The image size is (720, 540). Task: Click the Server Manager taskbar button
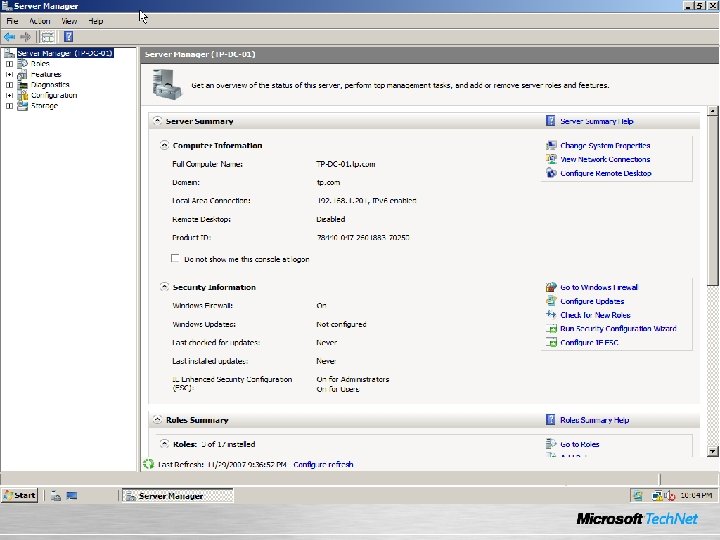point(178,495)
